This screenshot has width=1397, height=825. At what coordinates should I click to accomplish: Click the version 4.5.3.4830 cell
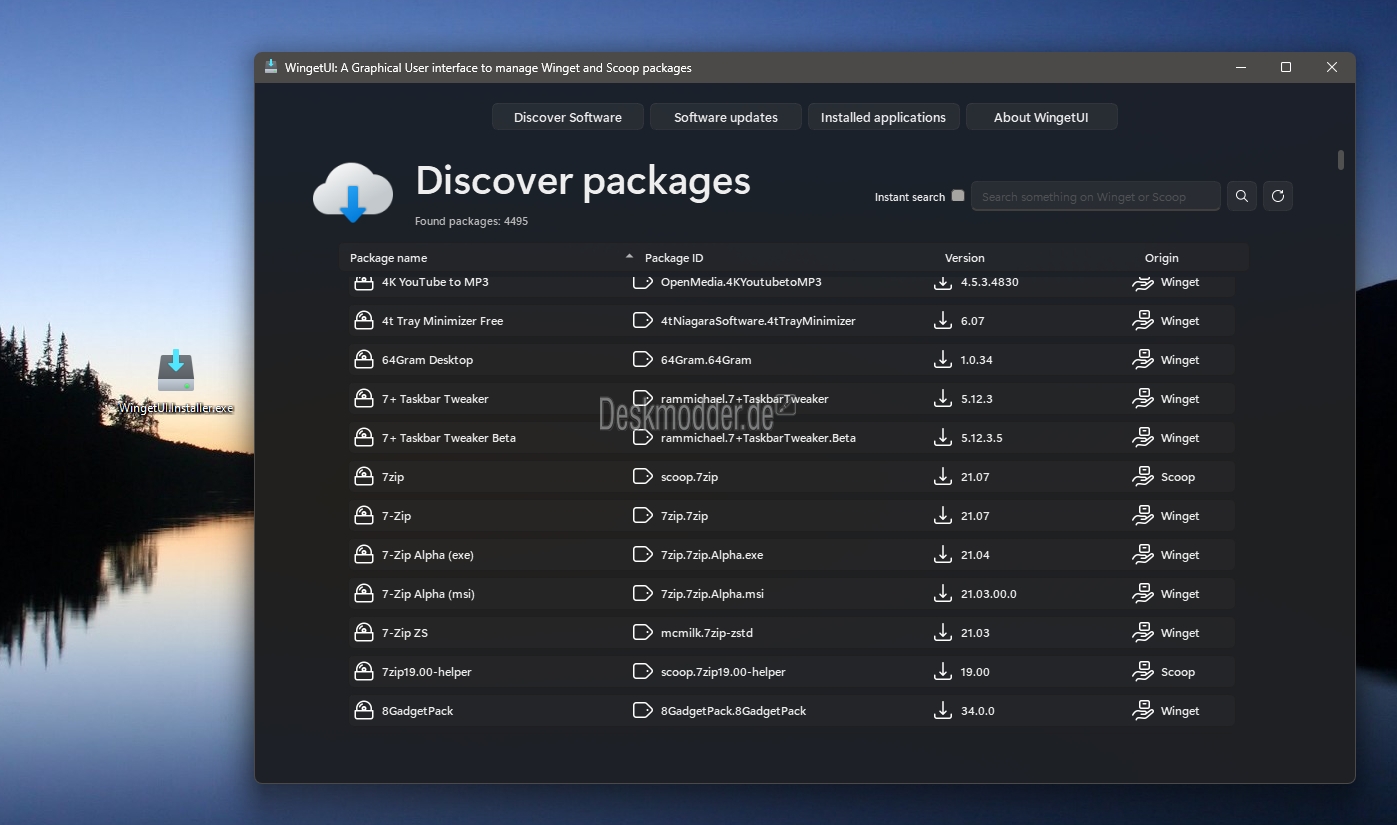[x=989, y=282]
